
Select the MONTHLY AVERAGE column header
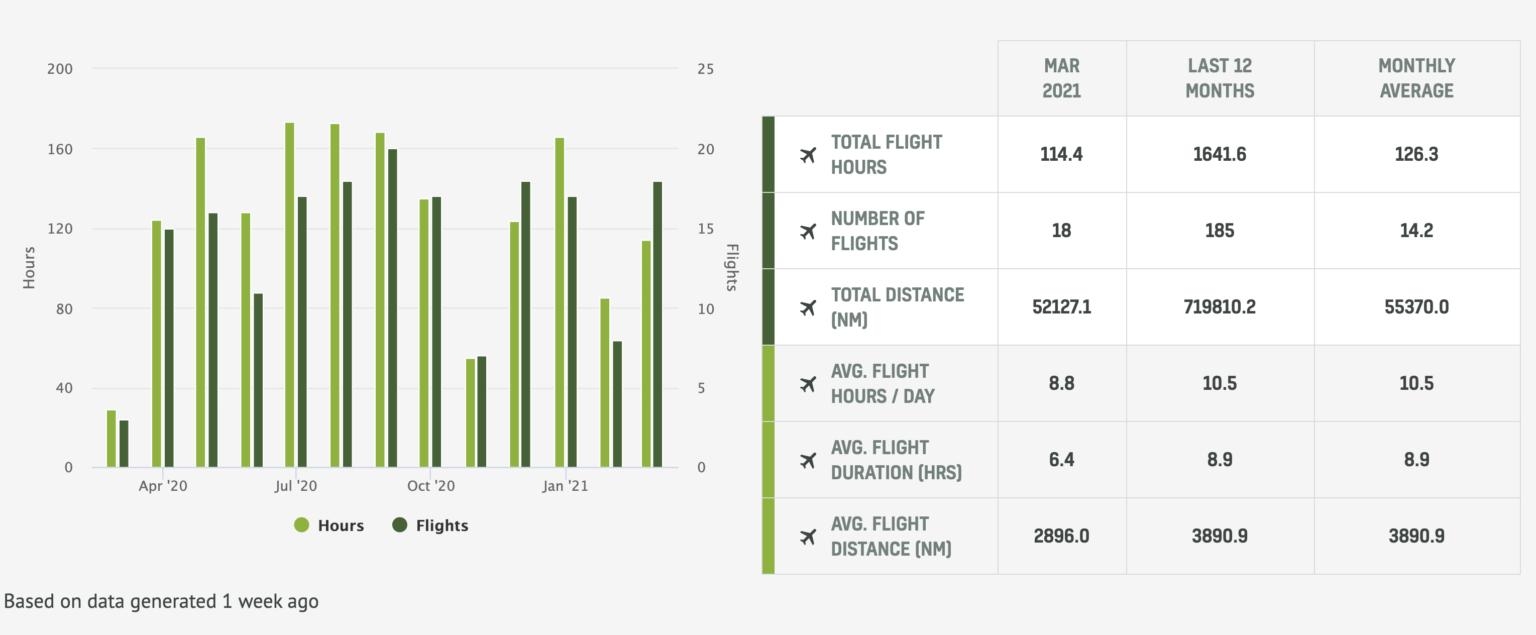(1416, 78)
